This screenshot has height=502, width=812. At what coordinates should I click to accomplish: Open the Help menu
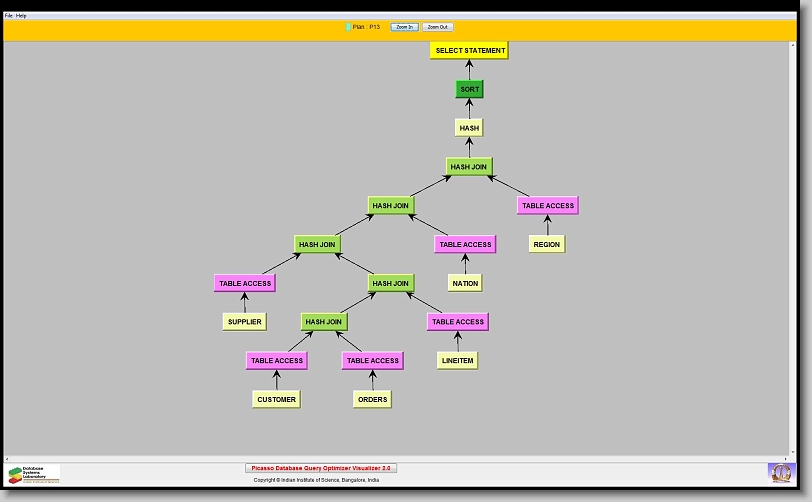coord(21,16)
